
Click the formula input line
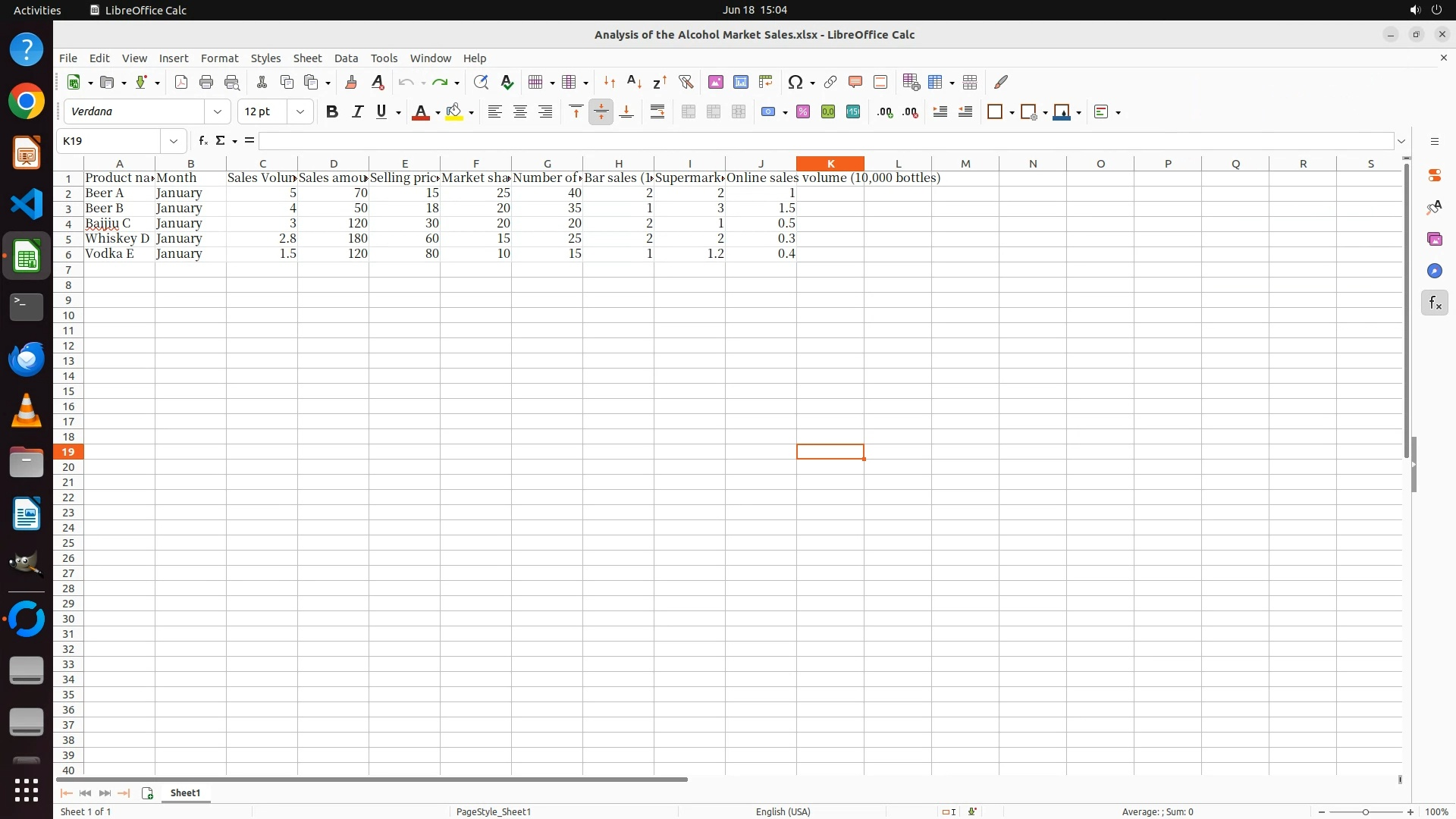(825, 141)
